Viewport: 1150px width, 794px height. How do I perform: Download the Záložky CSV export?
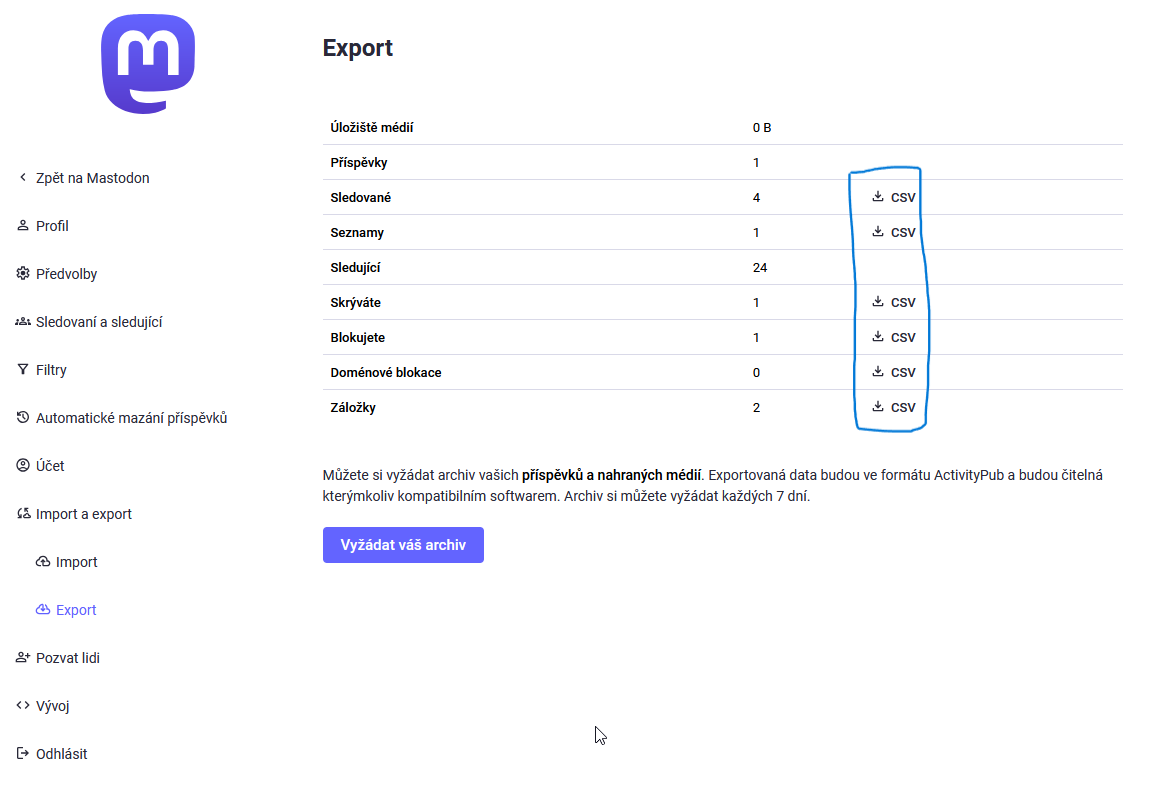pyautogui.click(x=893, y=407)
